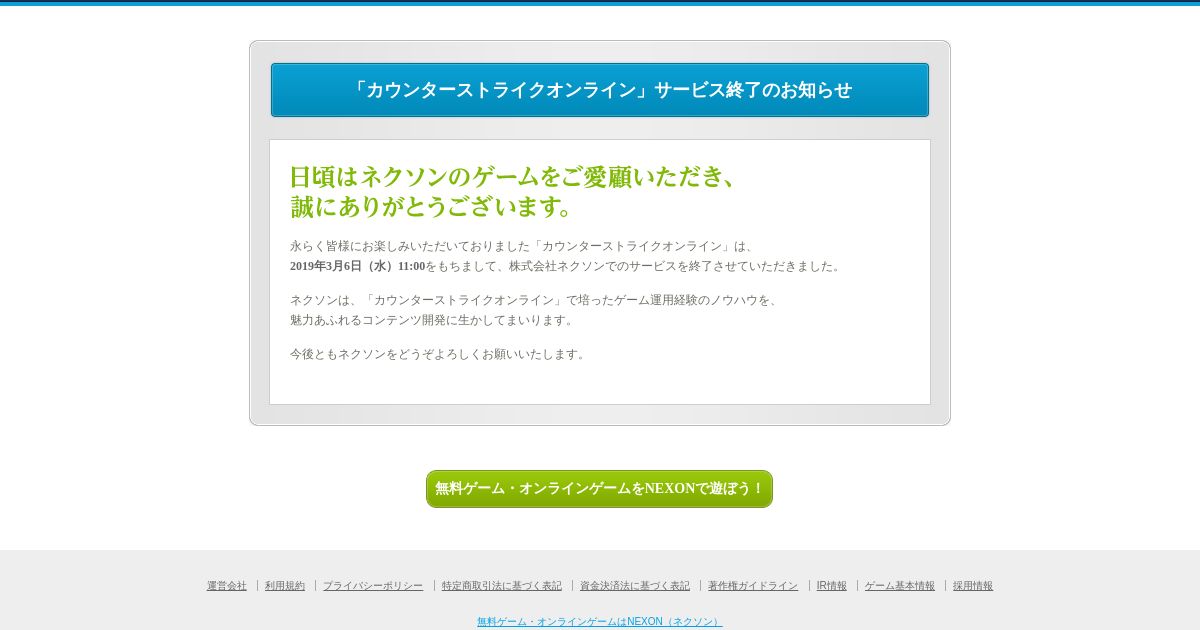Click the bold date 2019年3月6日（水）11:00

coord(357,266)
